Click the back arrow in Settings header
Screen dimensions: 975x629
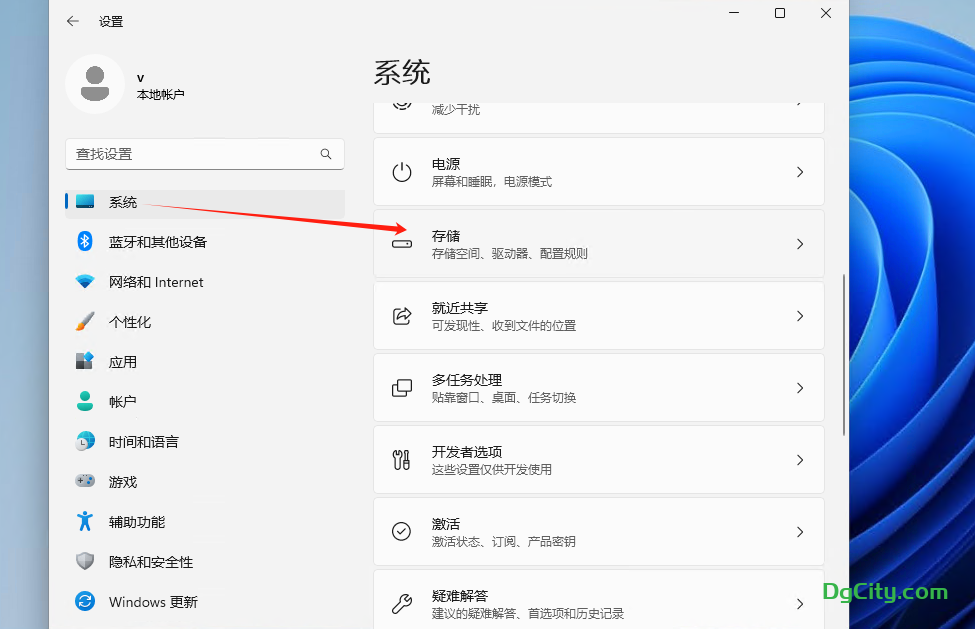(x=73, y=21)
